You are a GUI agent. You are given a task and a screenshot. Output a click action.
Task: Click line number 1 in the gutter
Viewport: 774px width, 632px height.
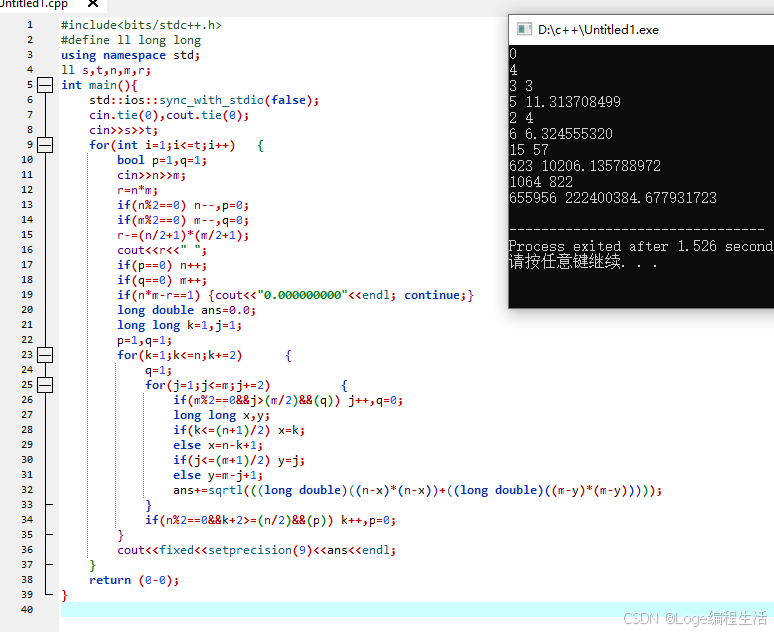30,25
